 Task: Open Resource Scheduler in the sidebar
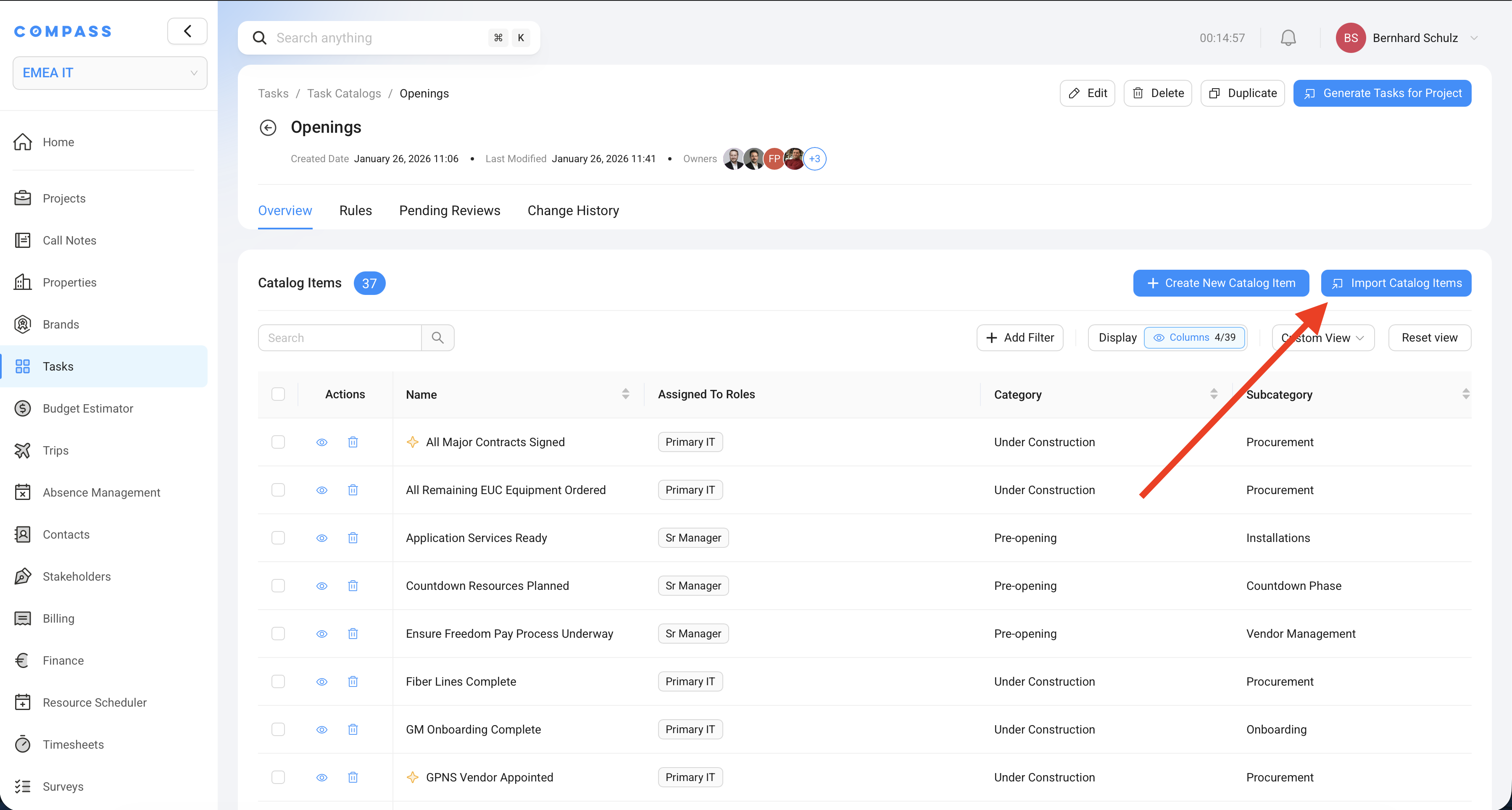tap(104, 702)
